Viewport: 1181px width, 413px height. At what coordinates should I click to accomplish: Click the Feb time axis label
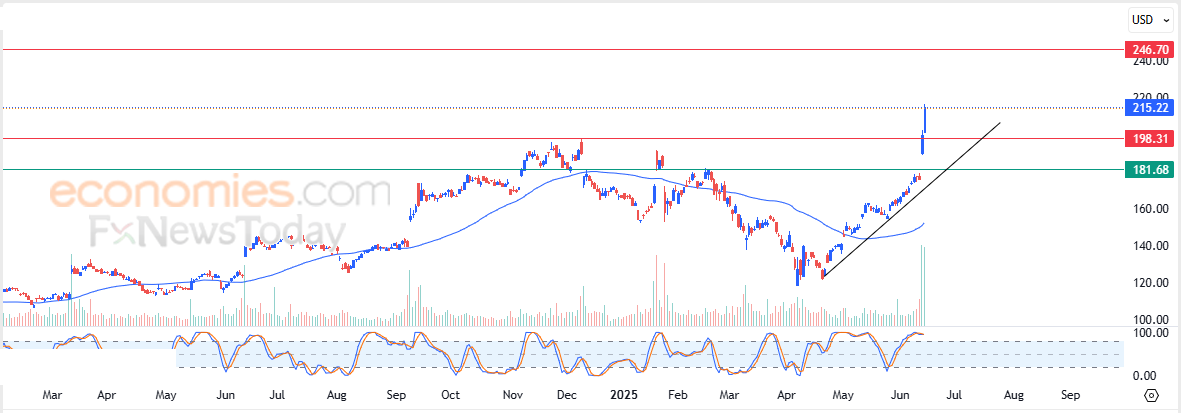[679, 395]
